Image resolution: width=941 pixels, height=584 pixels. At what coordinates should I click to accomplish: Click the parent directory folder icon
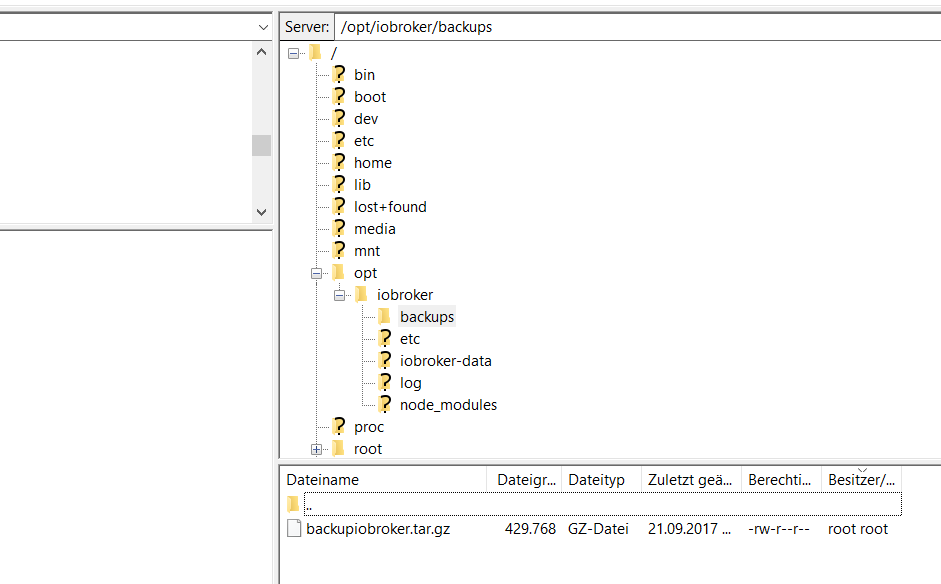293,504
